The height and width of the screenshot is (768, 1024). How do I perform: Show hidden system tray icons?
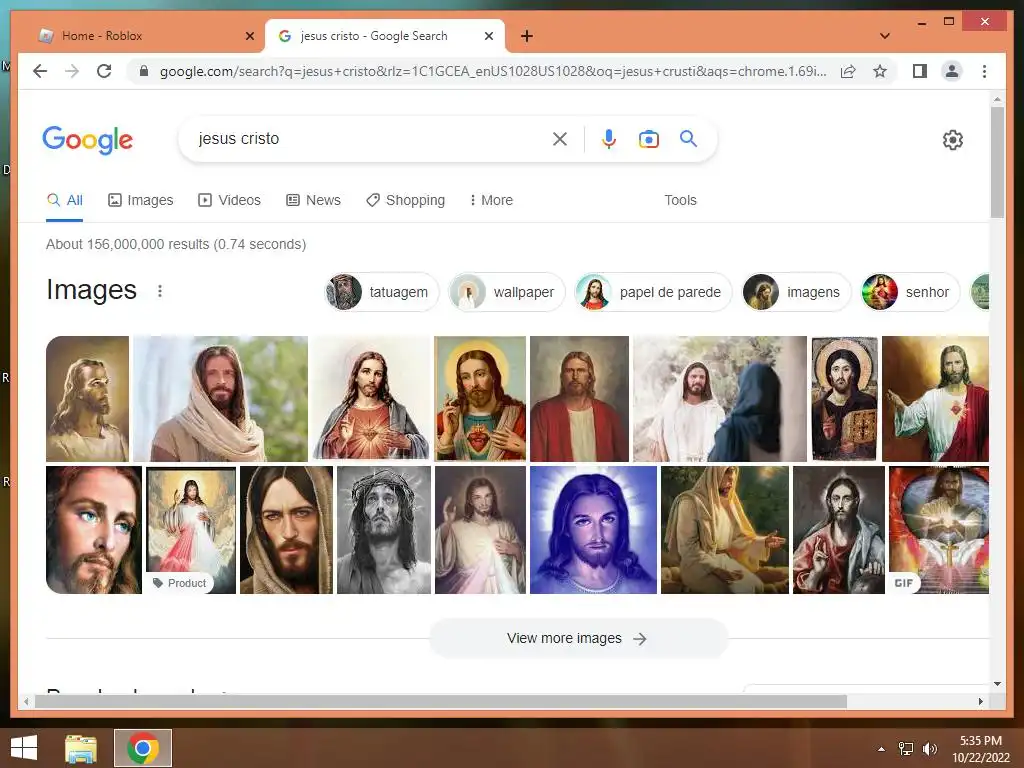(881, 749)
